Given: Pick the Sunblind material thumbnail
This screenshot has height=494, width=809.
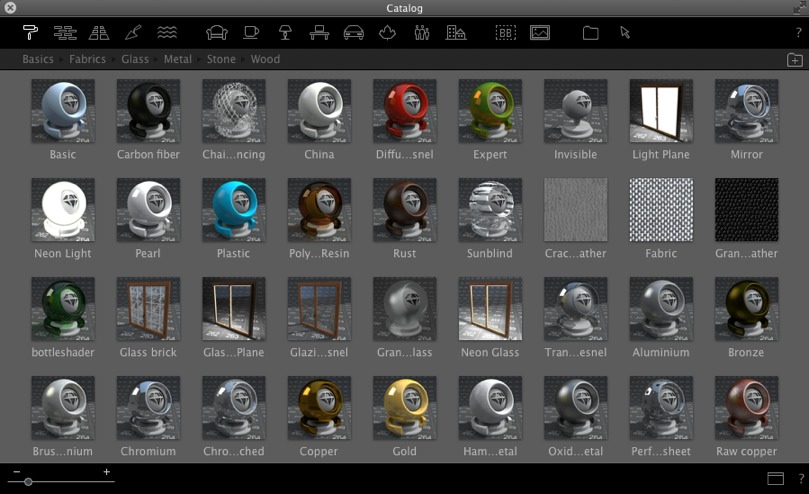Looking at the screenshot, I should click(490, 210).
